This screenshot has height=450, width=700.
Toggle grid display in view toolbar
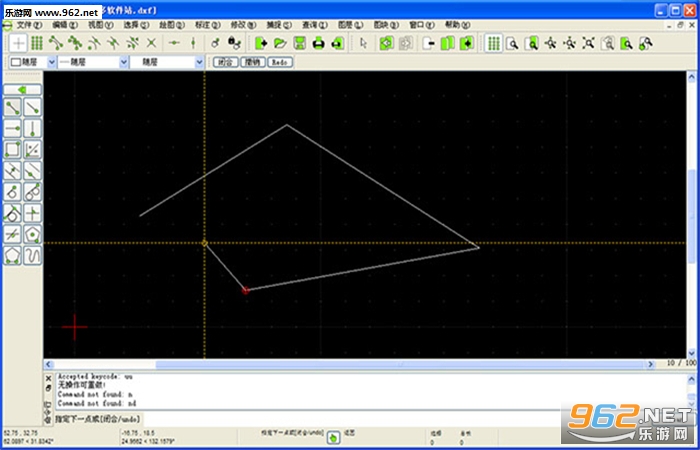coord(493,43)
